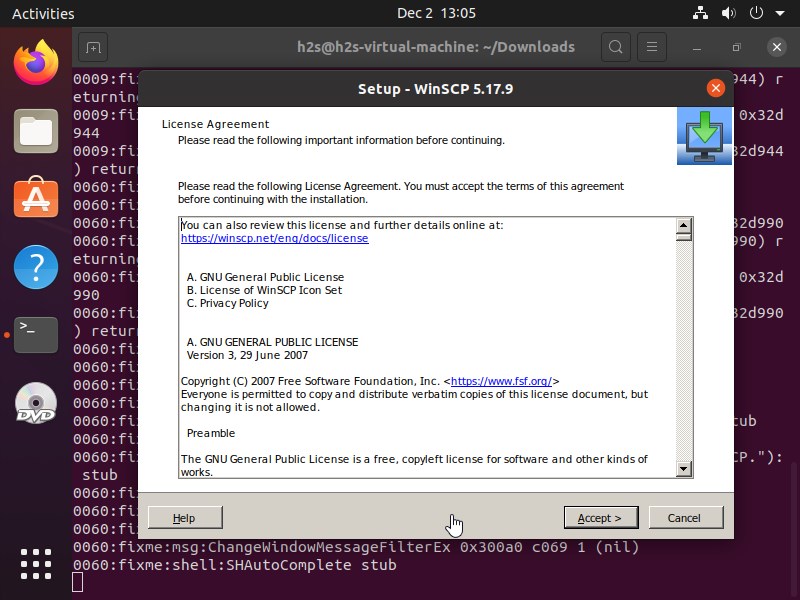Click 'A. GNU GENERAL PUBLIC LICENSE' heading
Viewport: 800px width, 600px height.
[272, 342]
